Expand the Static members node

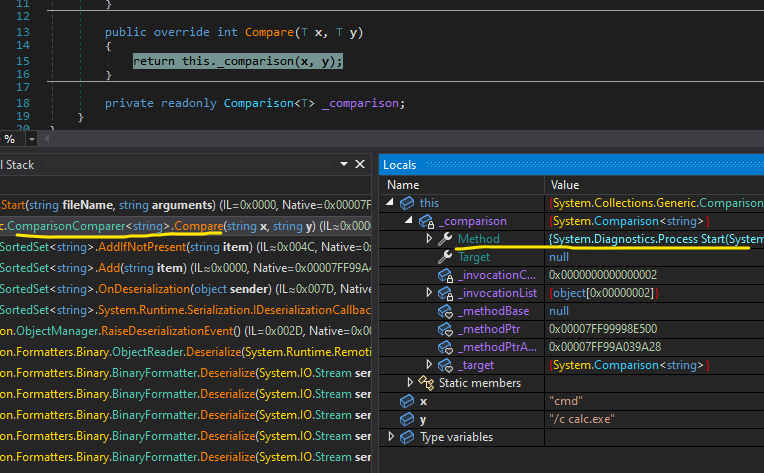point(411,383)
